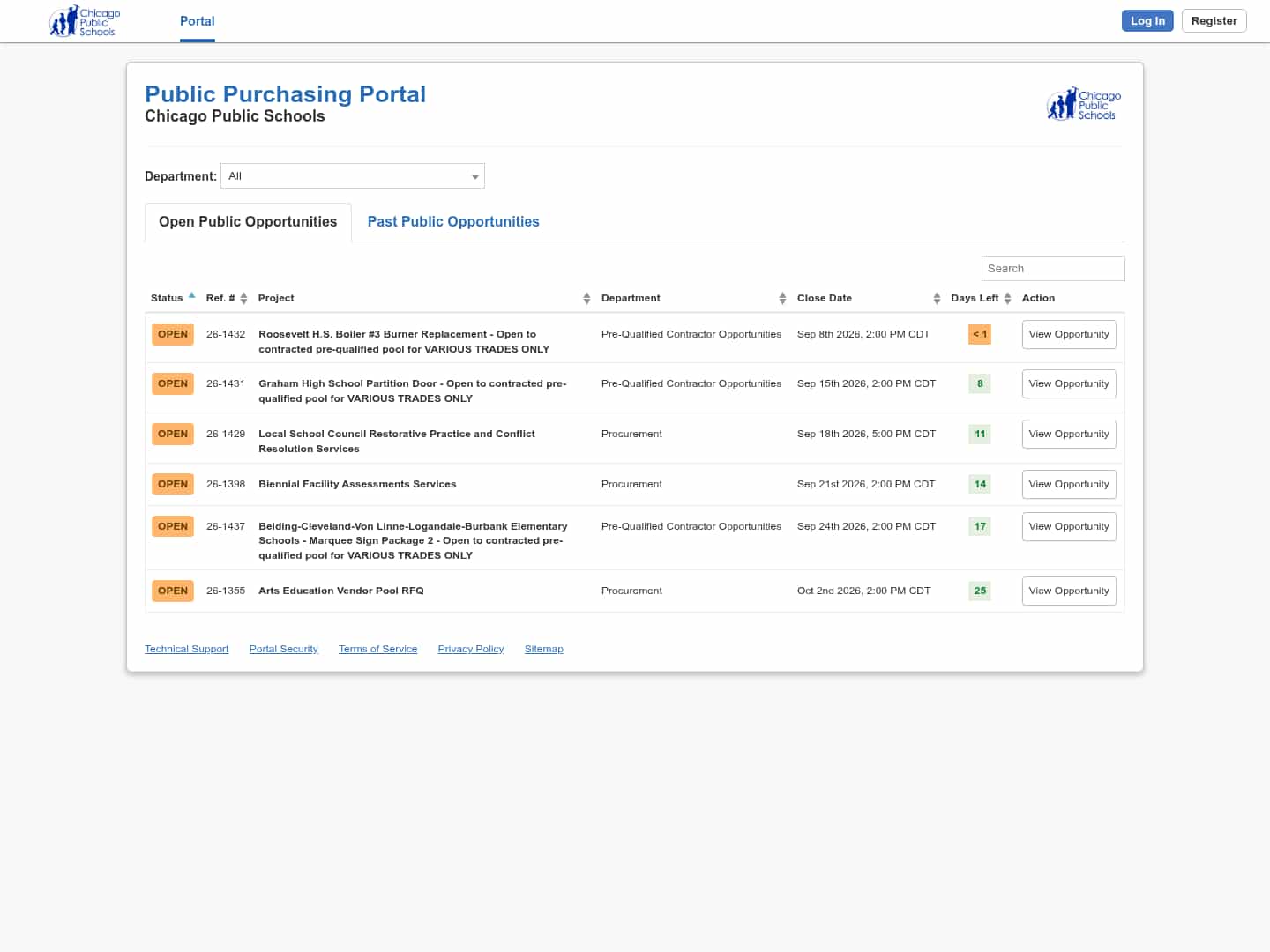Click the Belding-Cleveland-Von Linne-Logandale-Burbank project title

pos(413,541)
